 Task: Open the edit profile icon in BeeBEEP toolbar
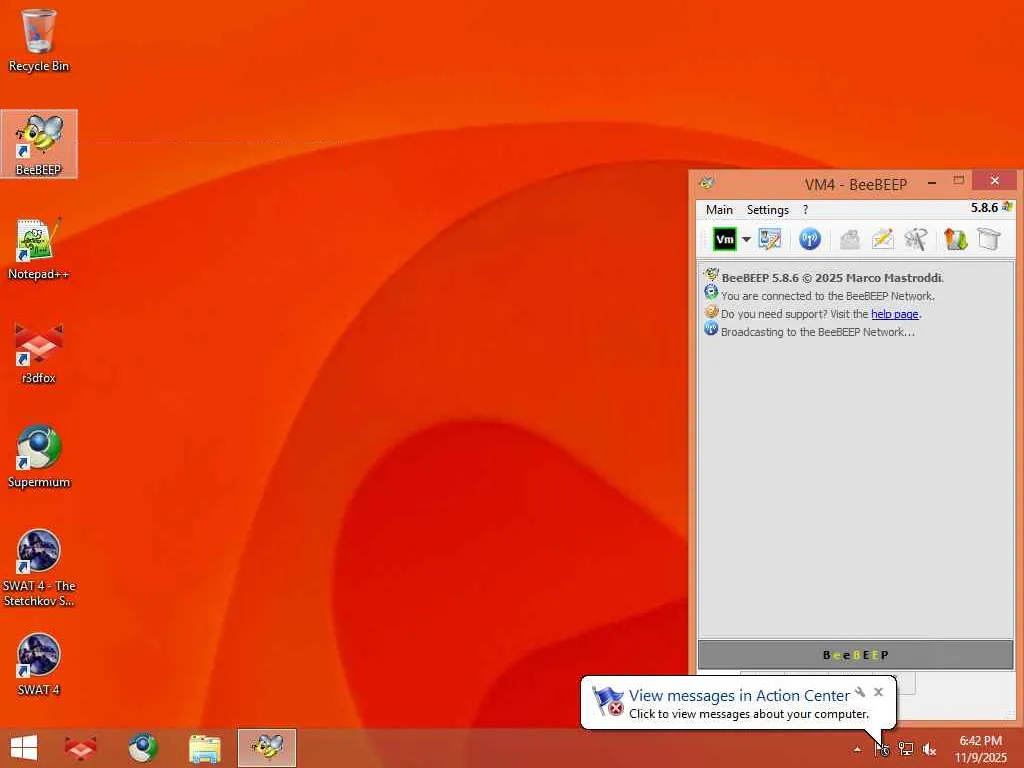click(769, 239)
